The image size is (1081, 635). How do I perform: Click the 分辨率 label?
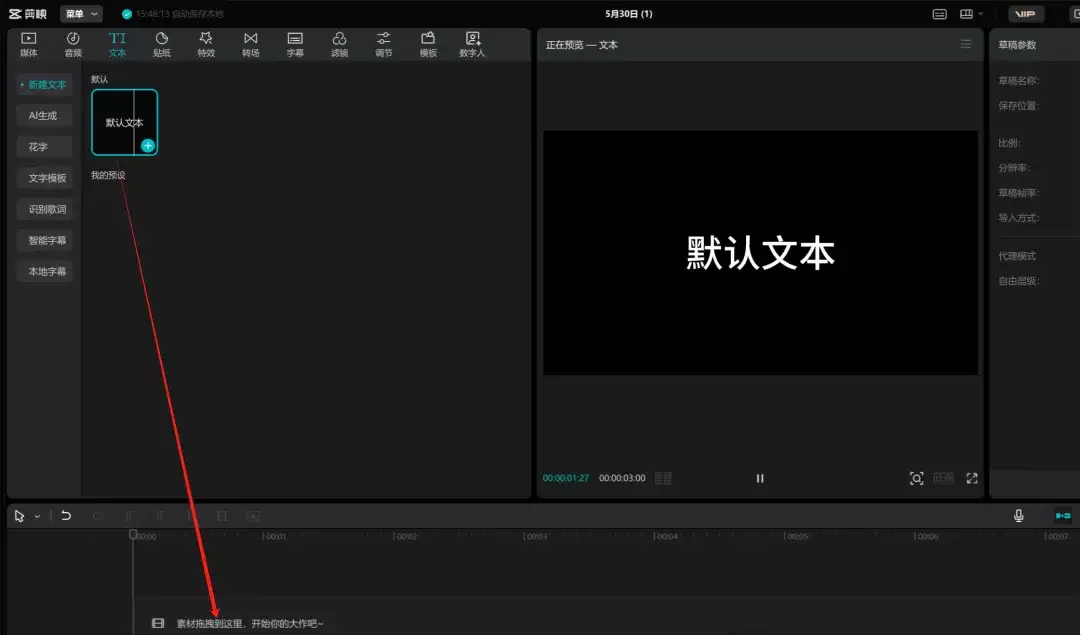click(1014, 168)
